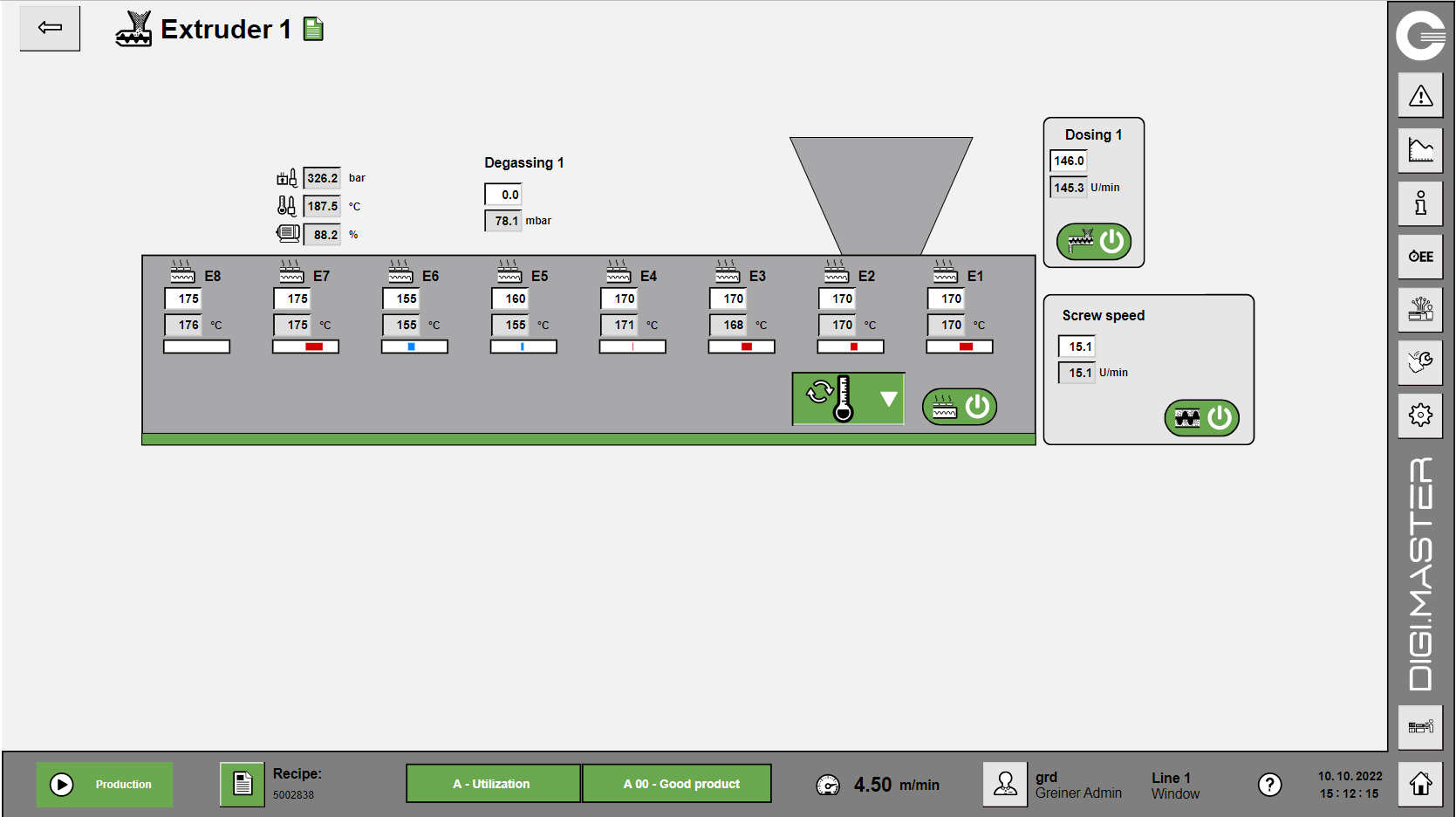Edit the E4 setpoint field showing 170
The height and width of the screenshot is (817, 1456).
pos(619,299)
